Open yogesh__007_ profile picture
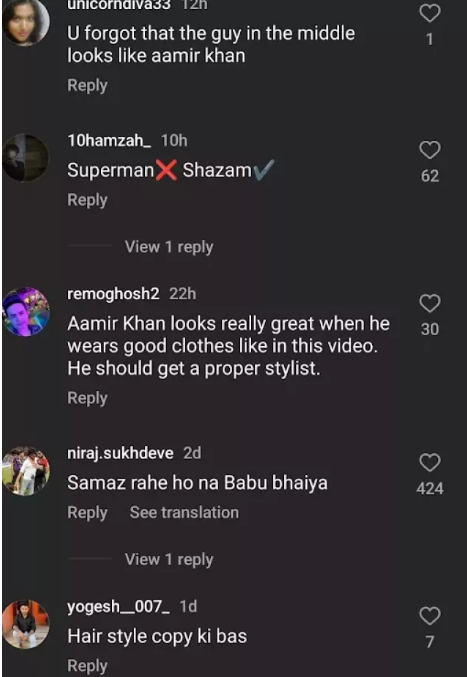The image size is (467, 677). click(26, 624)
